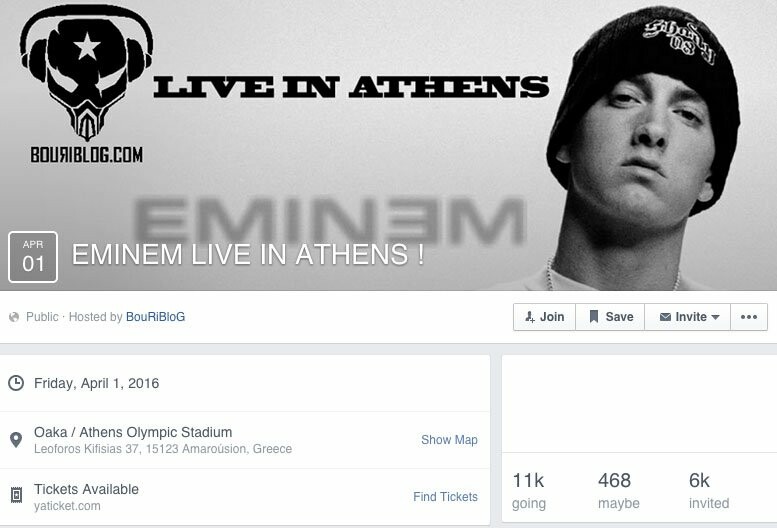
Task: View the 11k going guest list
Action: [529, 490]
